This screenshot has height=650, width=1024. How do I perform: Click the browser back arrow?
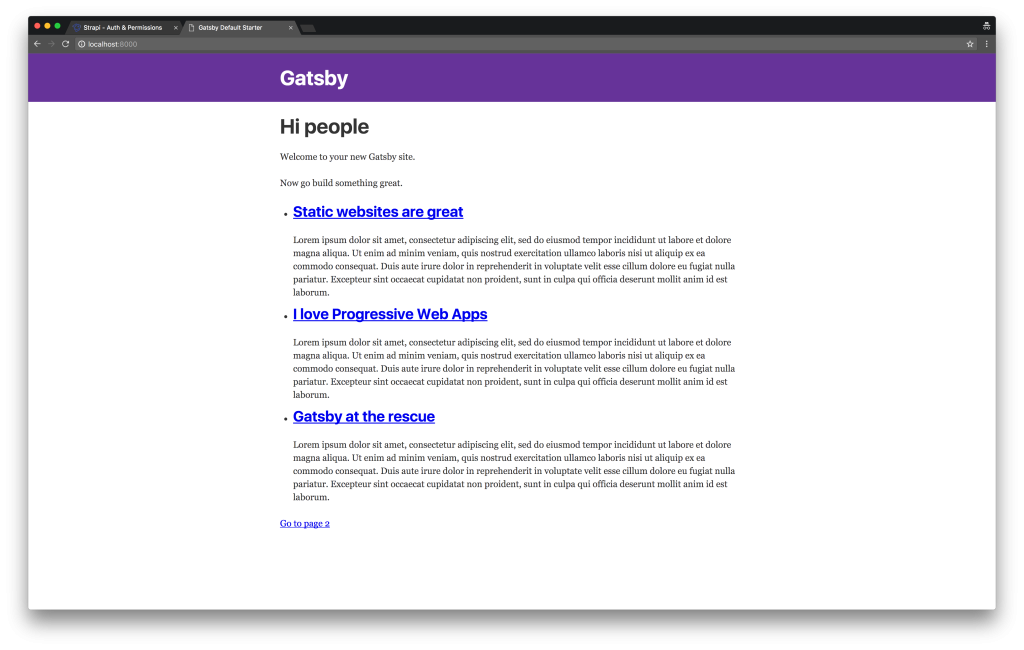[x=37, y=44]
